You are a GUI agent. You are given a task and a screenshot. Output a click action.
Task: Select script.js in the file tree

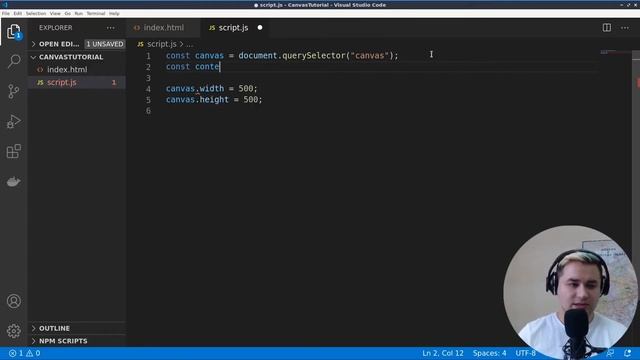77,82
